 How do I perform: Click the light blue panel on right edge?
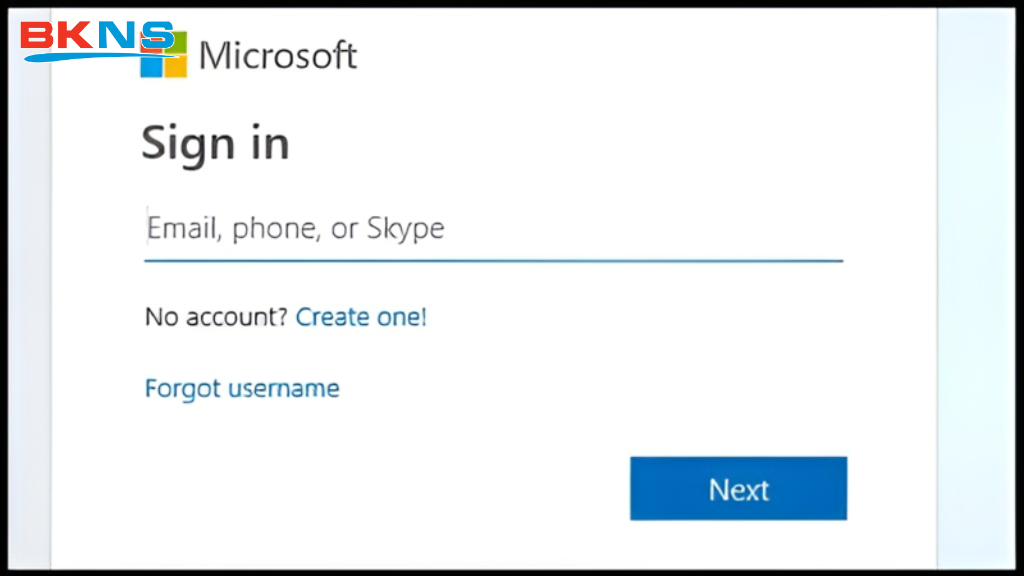click(x=978, y=300)
